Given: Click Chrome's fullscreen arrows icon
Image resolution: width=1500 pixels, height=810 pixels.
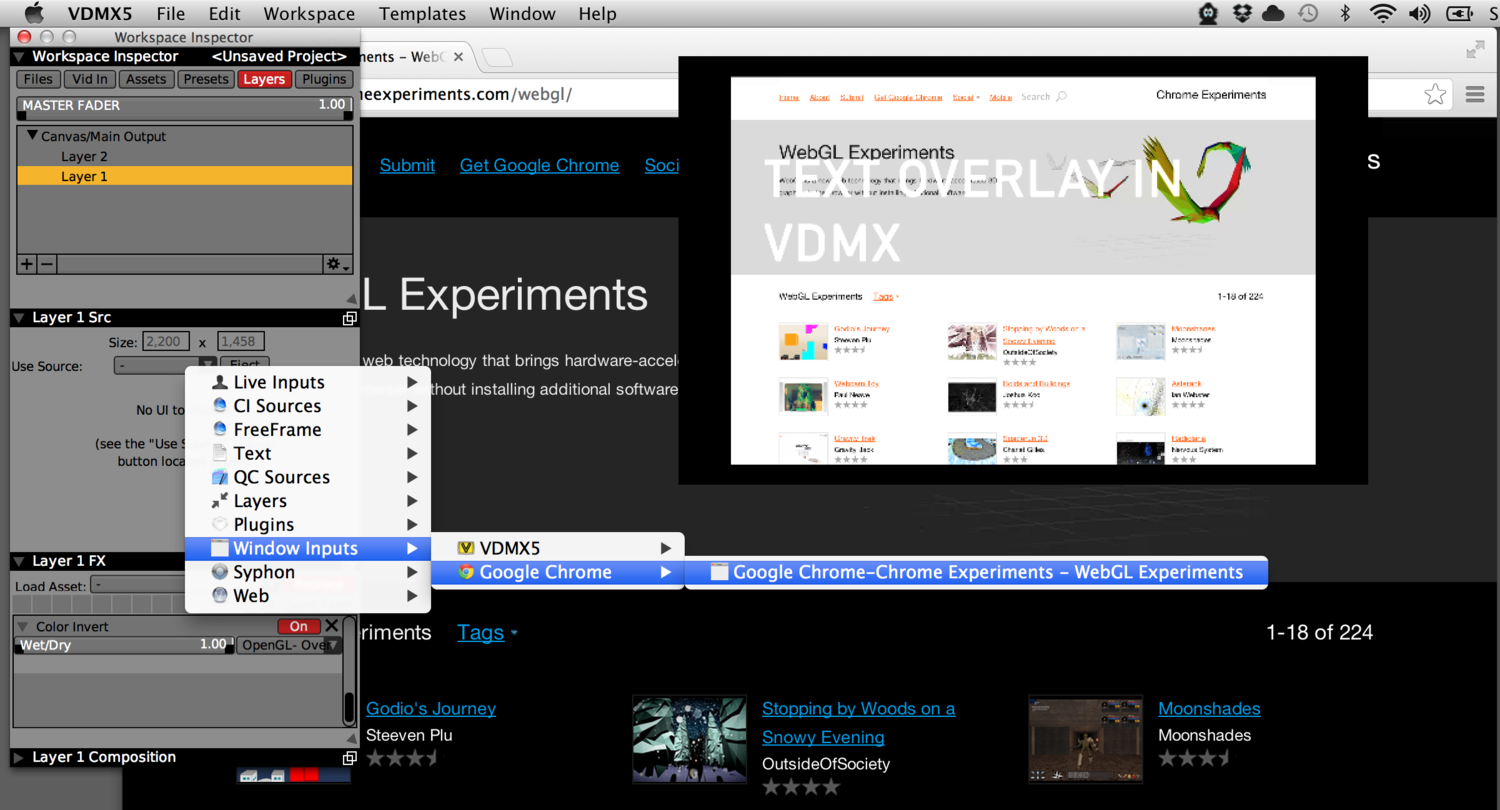Looking at the screenshot, I should coord(1475,49).
